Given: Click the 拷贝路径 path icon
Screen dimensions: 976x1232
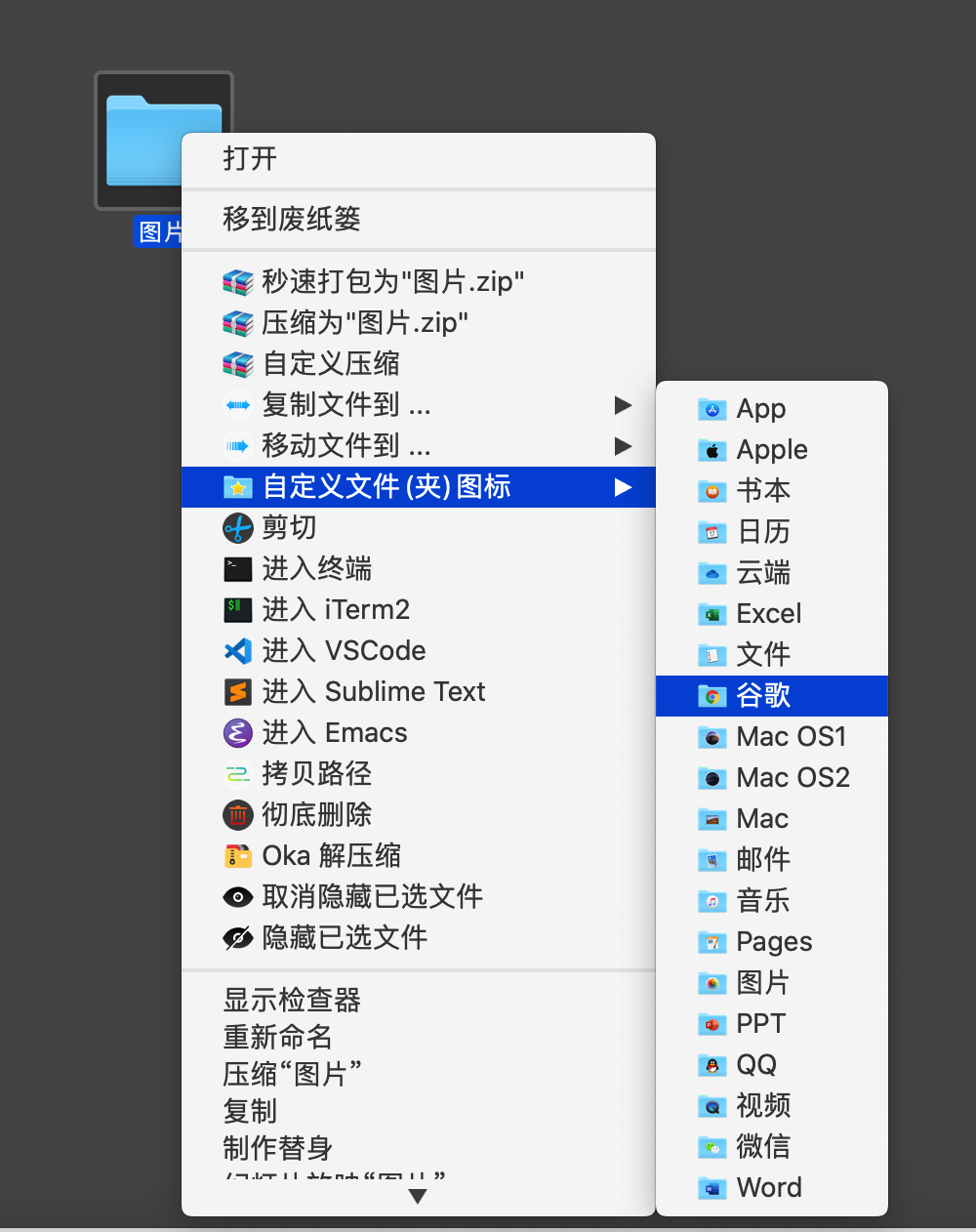Looking at the screenshot, I should tap(238, 774).
